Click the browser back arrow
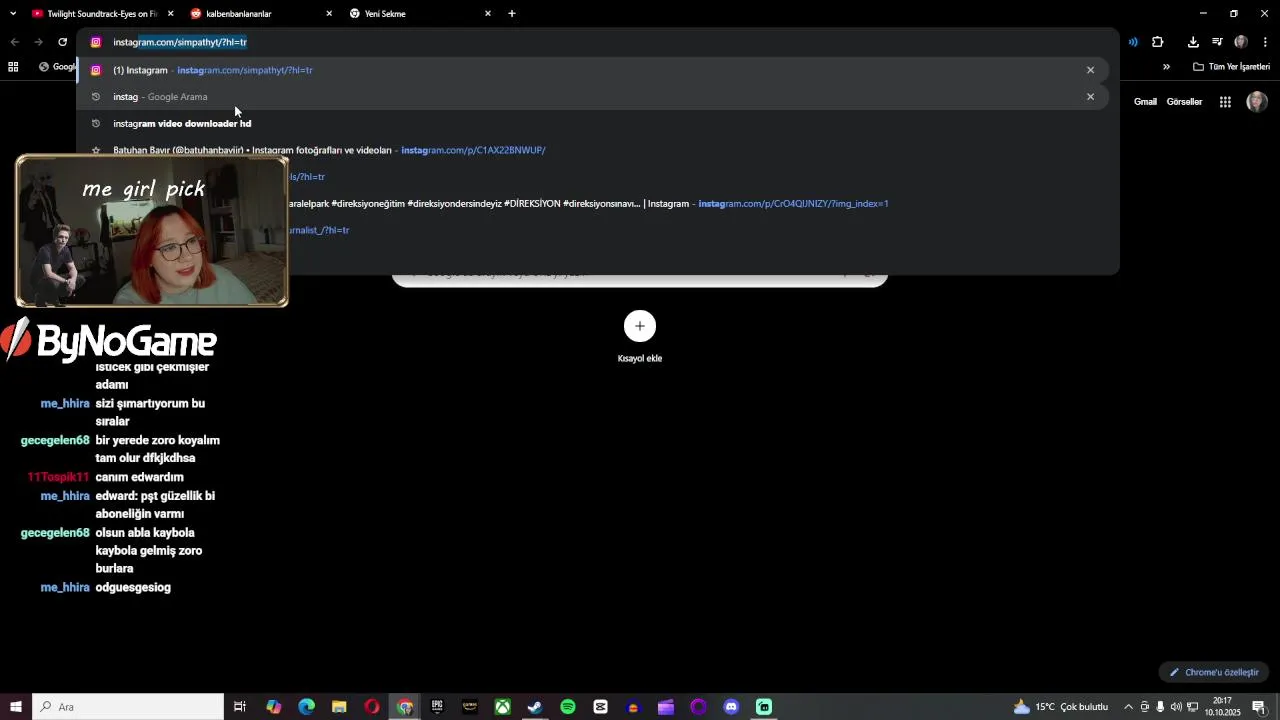This screenshot has height=720, width=1280. click(14, 42)
